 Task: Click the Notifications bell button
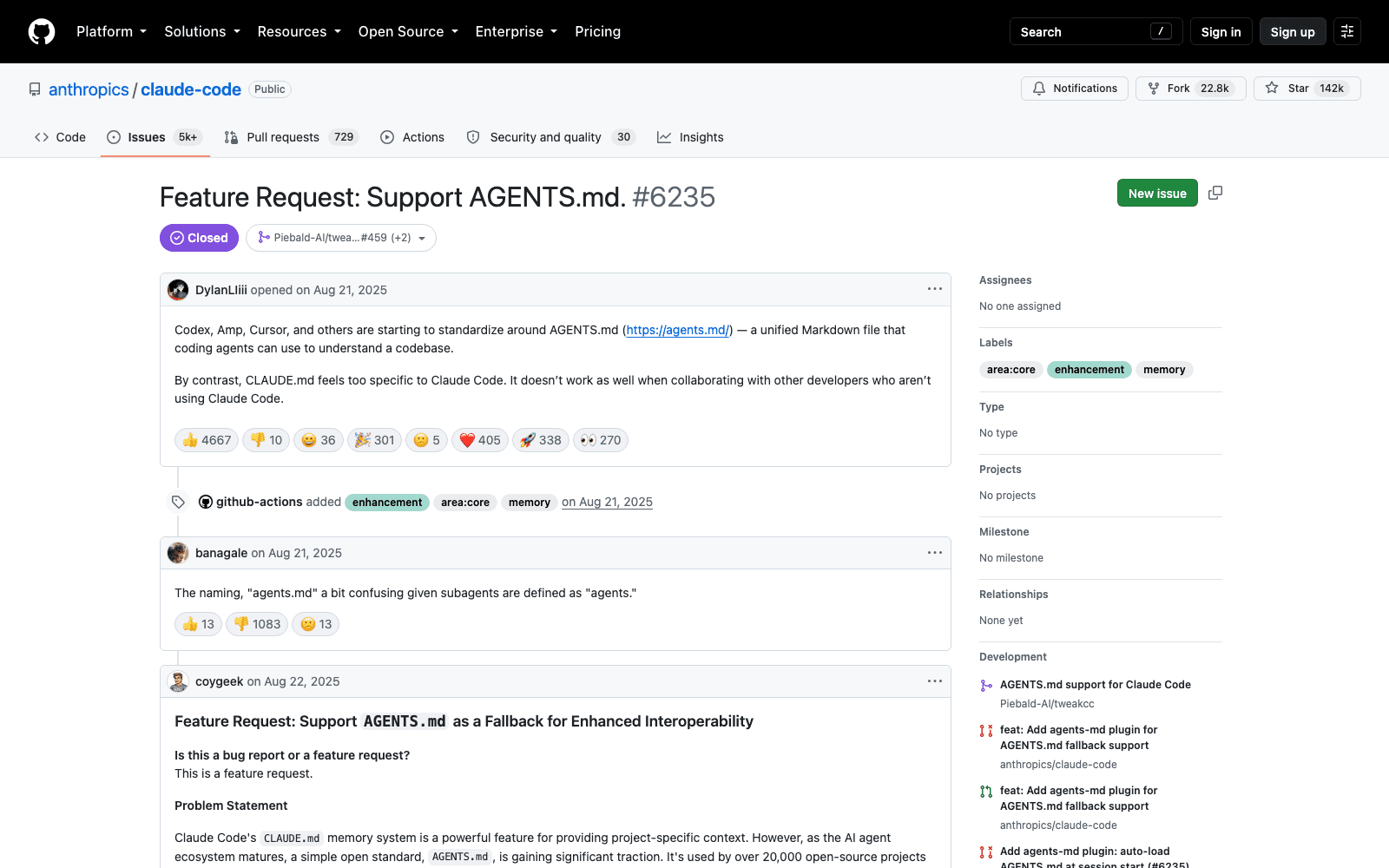click(x=1075, y=89)
